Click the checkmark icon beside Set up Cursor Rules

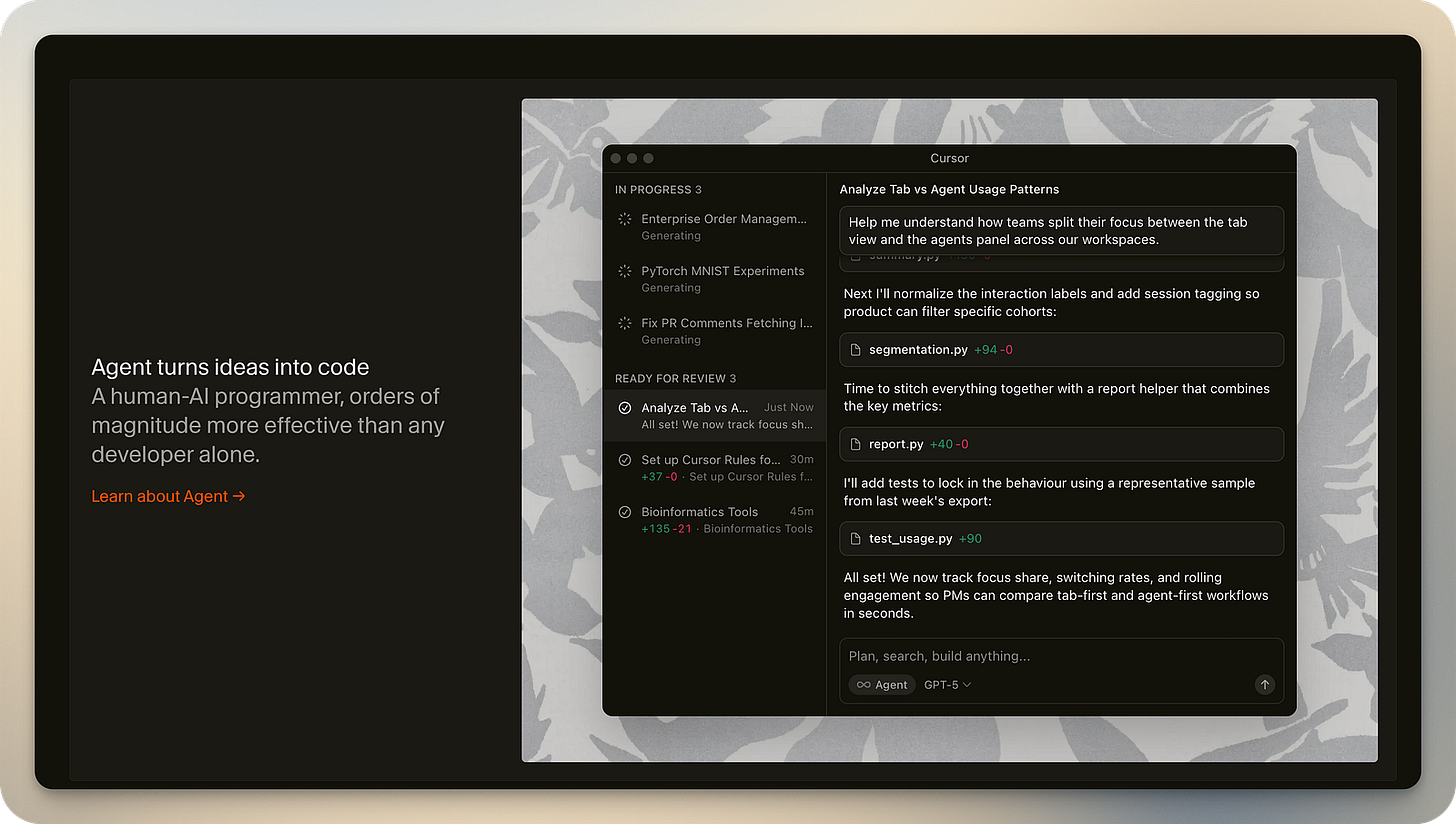[x=624, y=460]
